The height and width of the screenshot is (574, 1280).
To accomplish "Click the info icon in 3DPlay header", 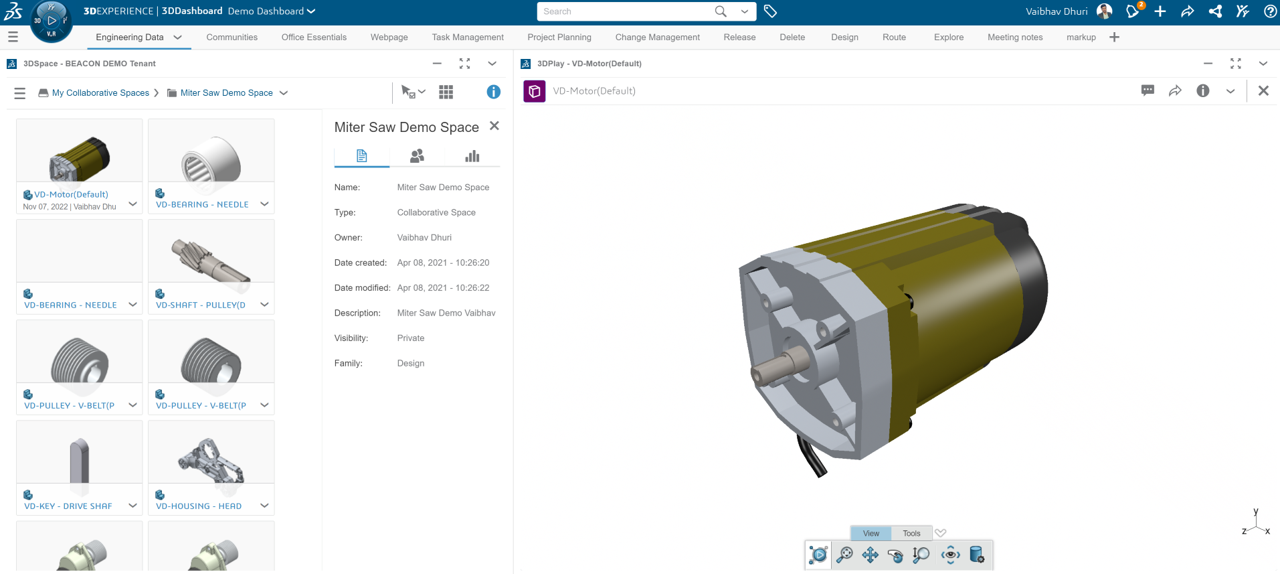I will (x=1203, y=91).
